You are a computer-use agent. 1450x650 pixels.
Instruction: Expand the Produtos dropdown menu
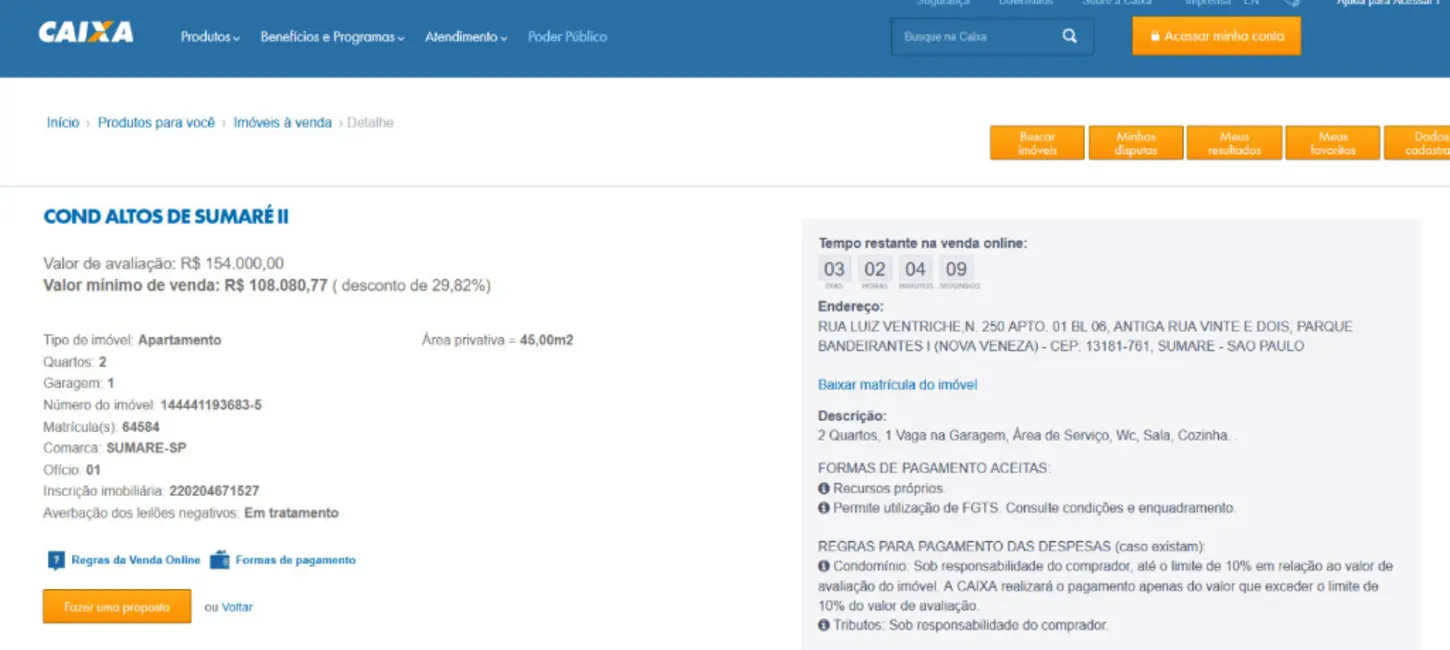pyautogui.click(x=210, y=37)
